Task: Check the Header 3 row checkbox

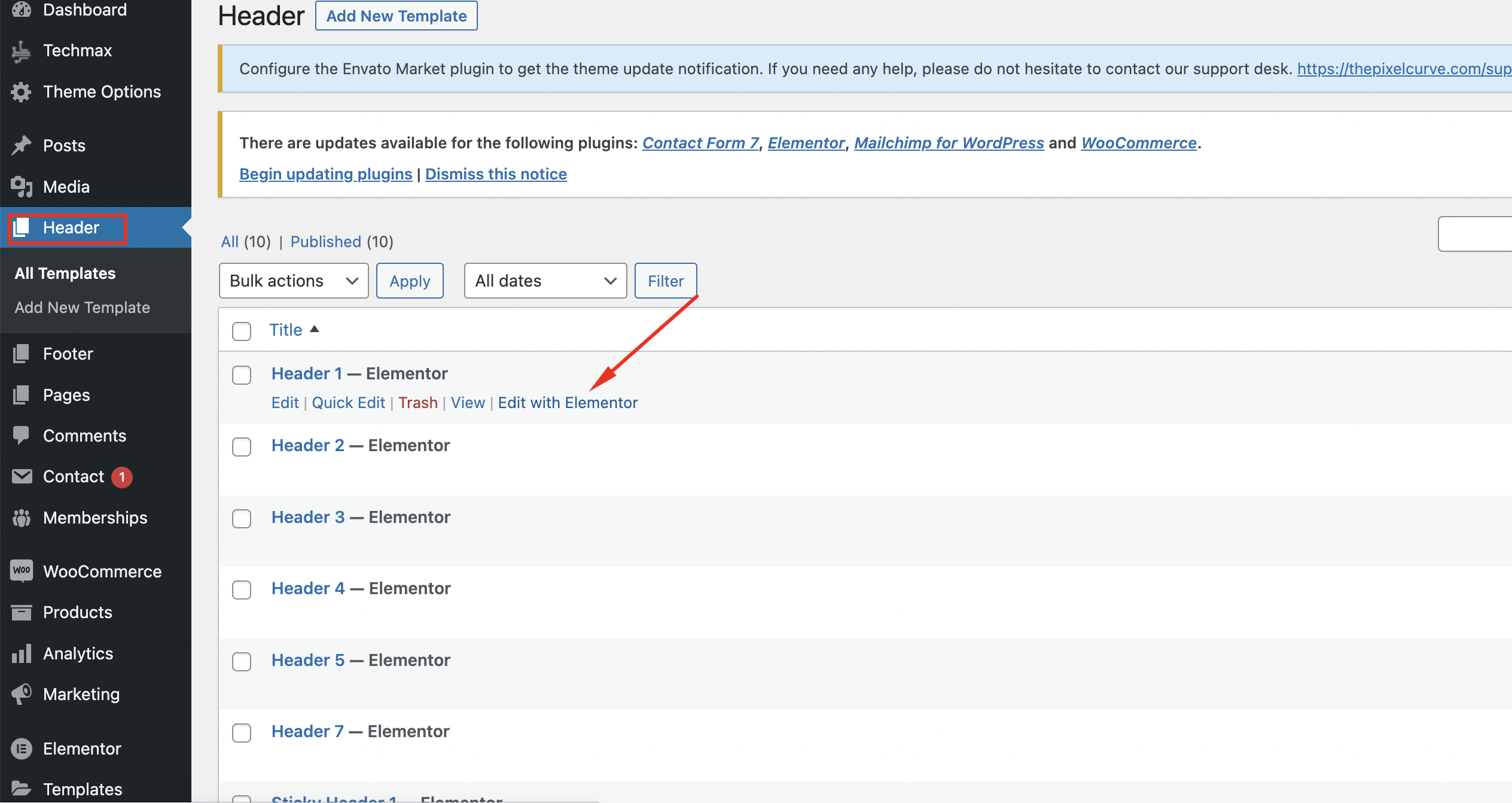Action: (x=242, y=518)
